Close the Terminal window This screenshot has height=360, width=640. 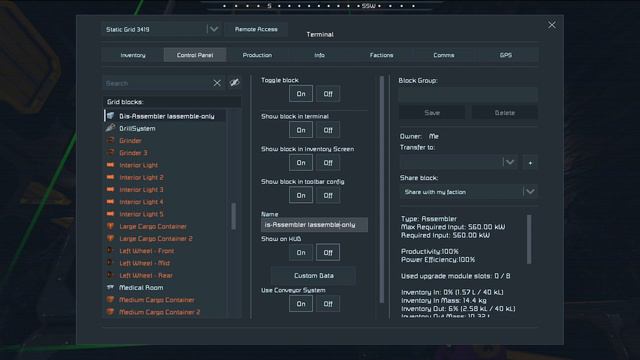tap(552, 25)
